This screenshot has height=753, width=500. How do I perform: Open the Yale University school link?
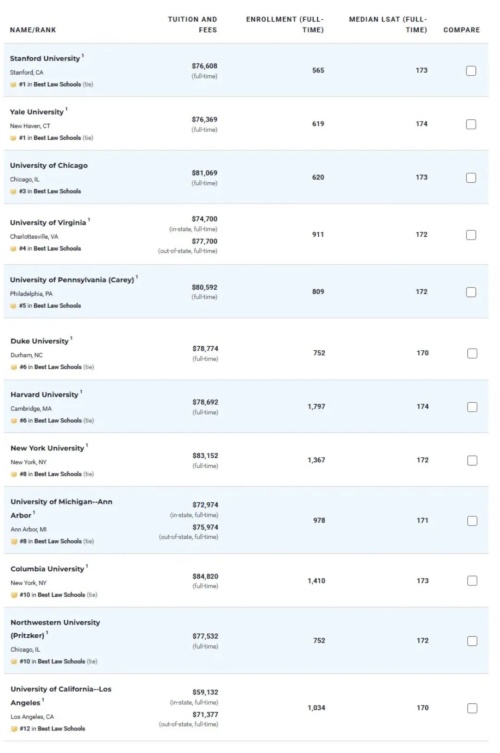click(x=37, y=112)
